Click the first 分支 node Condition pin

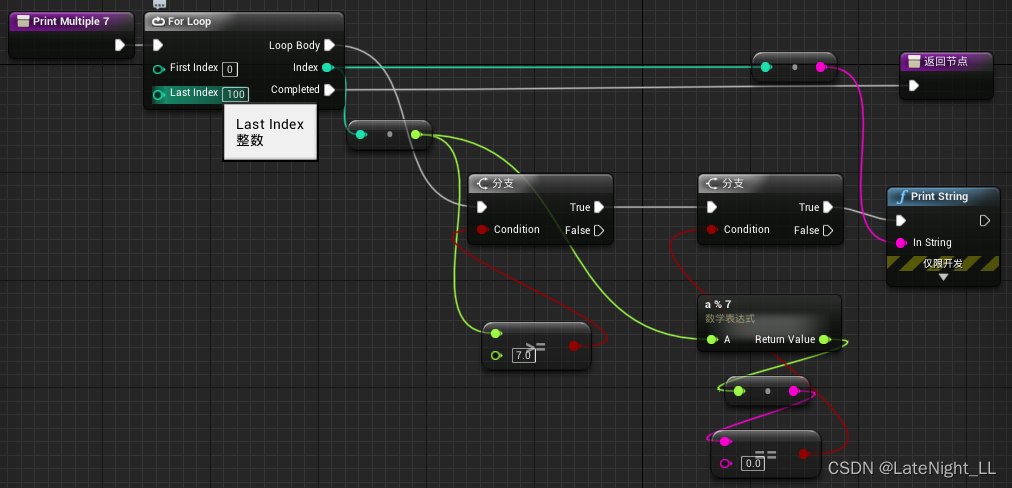(x=482, y=229)
